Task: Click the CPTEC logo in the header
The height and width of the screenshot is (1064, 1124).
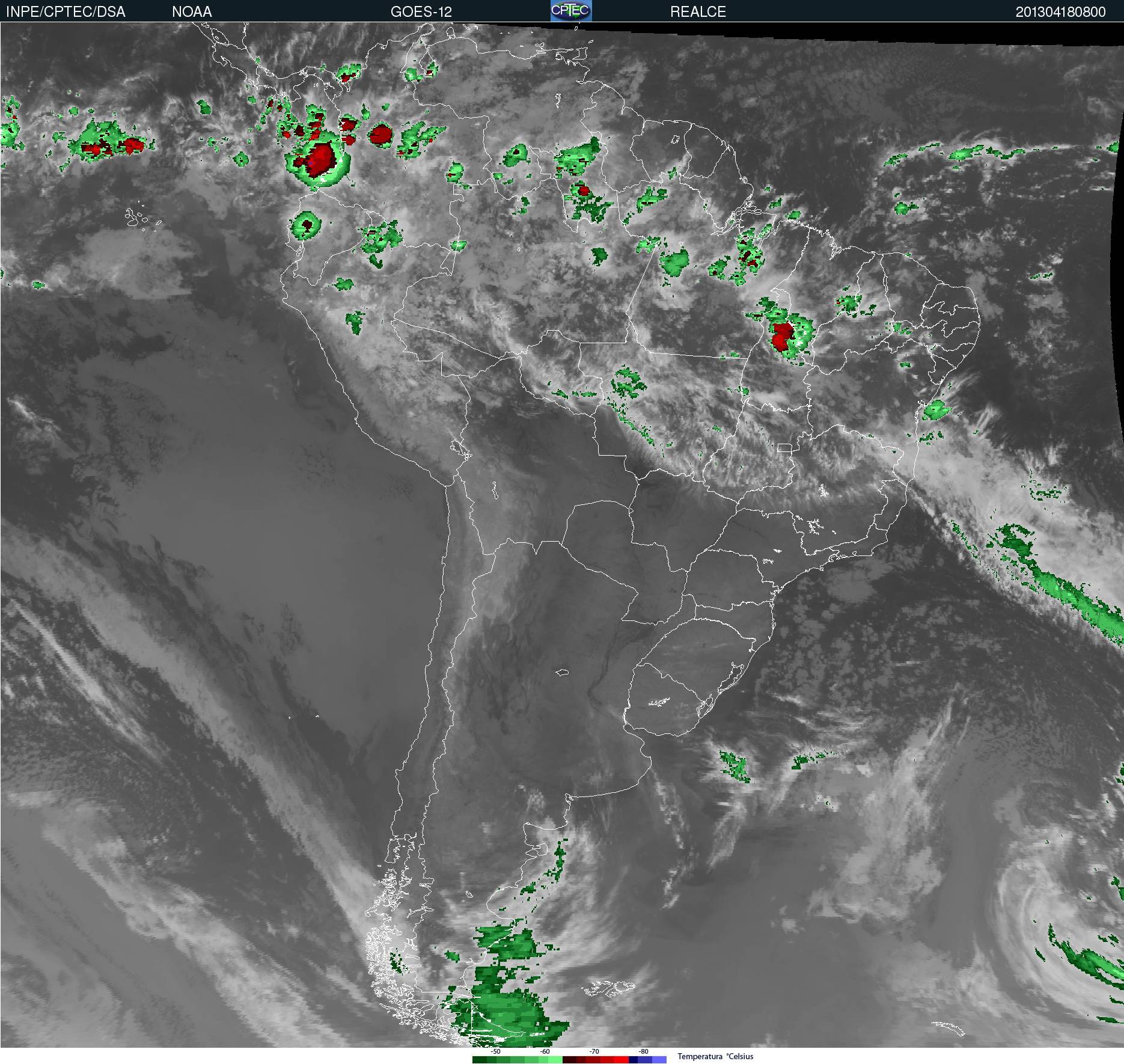Action: pyautogui.click(x=571, y=11)
